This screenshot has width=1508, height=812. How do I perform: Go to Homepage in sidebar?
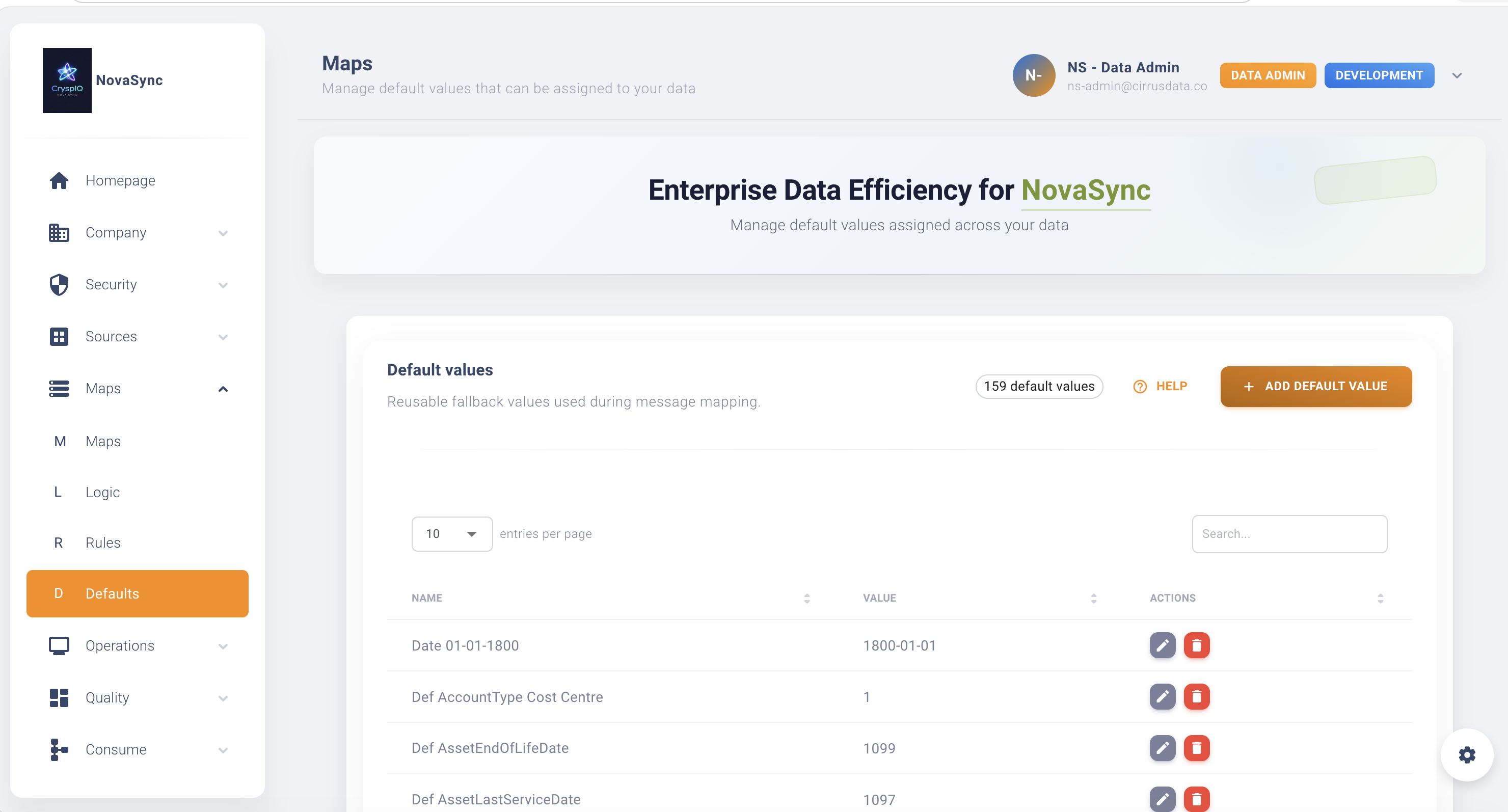coord(138,181)
